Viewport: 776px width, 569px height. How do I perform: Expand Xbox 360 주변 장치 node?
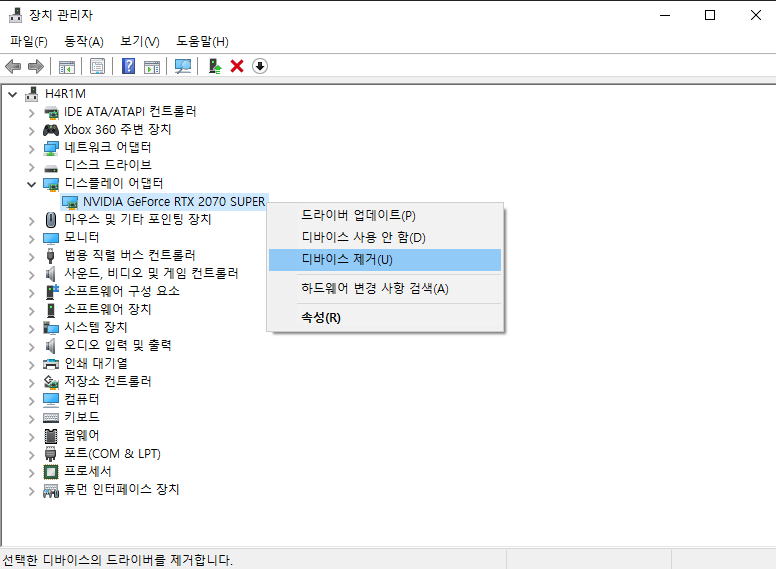[32, 131]
